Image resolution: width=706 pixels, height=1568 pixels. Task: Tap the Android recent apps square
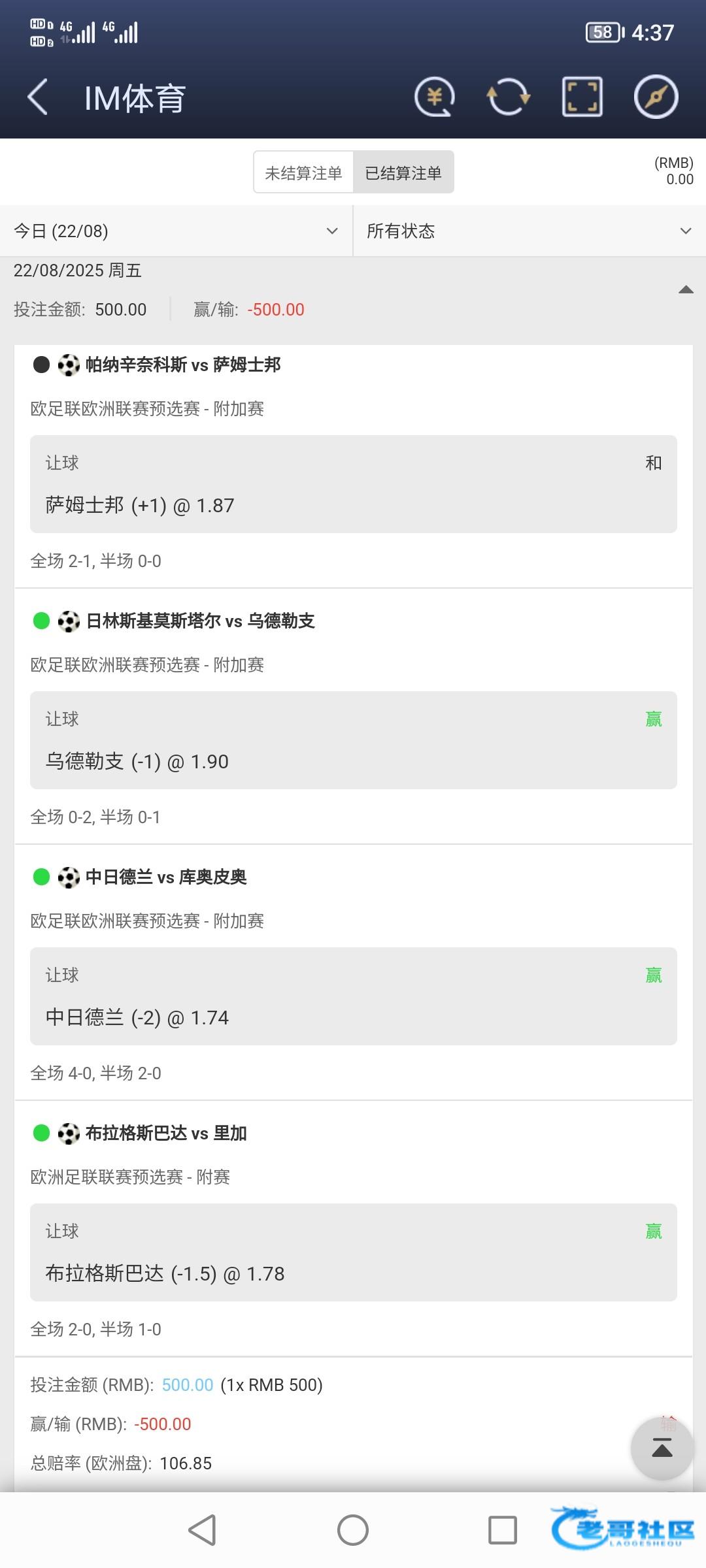click(503, 1530)
